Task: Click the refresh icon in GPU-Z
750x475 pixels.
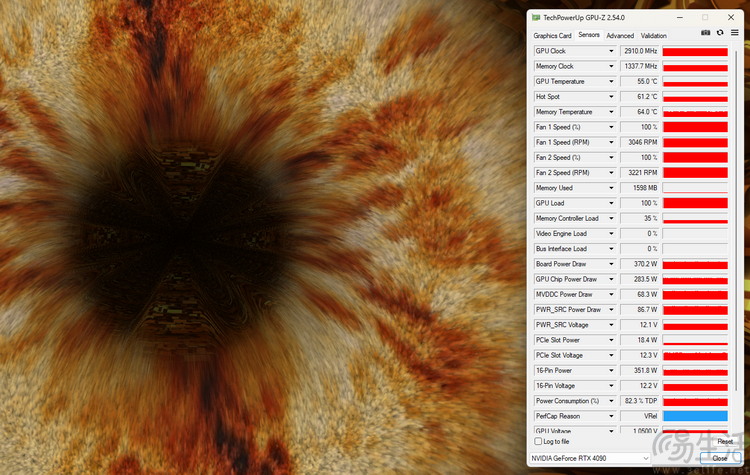Action: tap(720, 33)
